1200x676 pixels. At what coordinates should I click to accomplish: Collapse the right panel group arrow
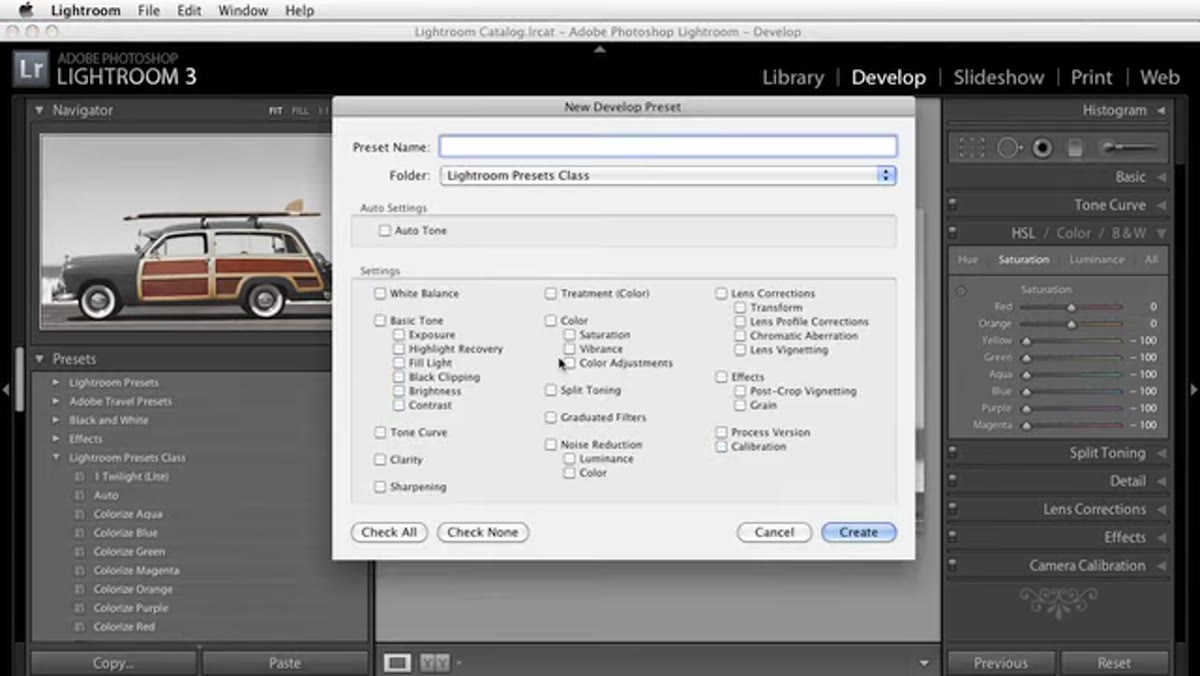[x=1194, y=390]
